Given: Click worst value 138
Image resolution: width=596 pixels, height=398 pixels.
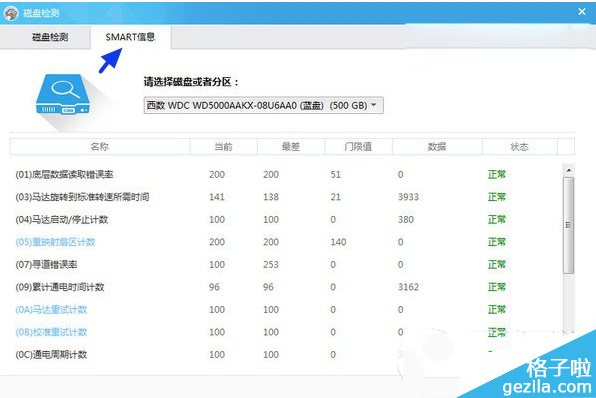Looking at the screenshot, I should pyautogui.click(x=271, y=197).
